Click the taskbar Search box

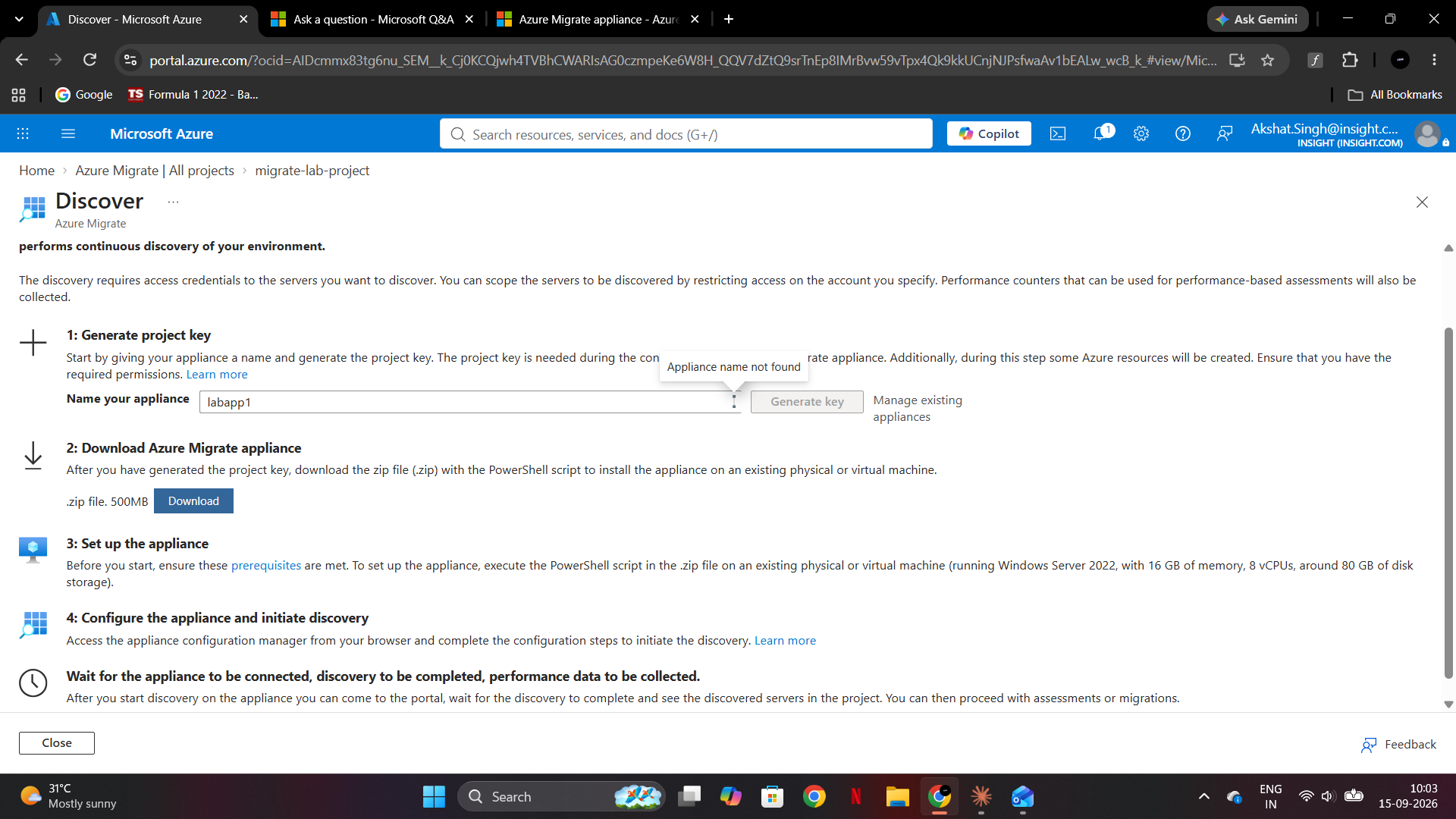tap(561, 797)
